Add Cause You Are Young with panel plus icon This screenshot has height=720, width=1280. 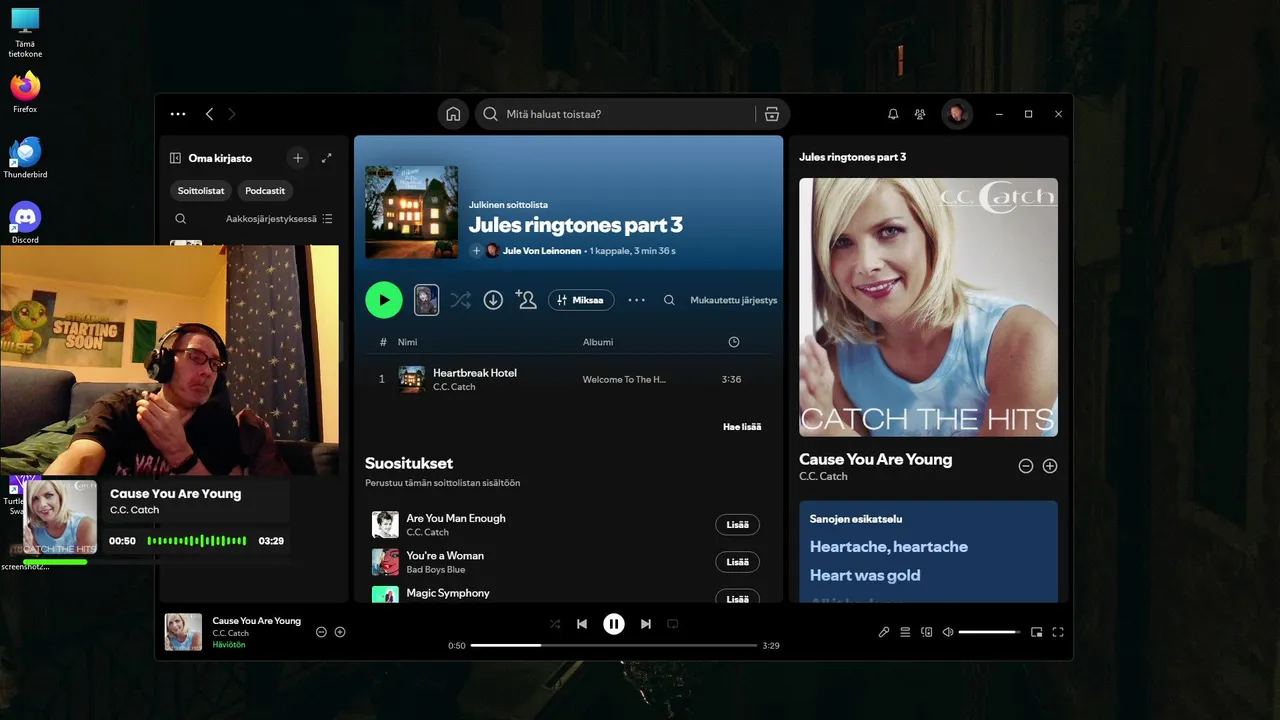click(1050, 466)
